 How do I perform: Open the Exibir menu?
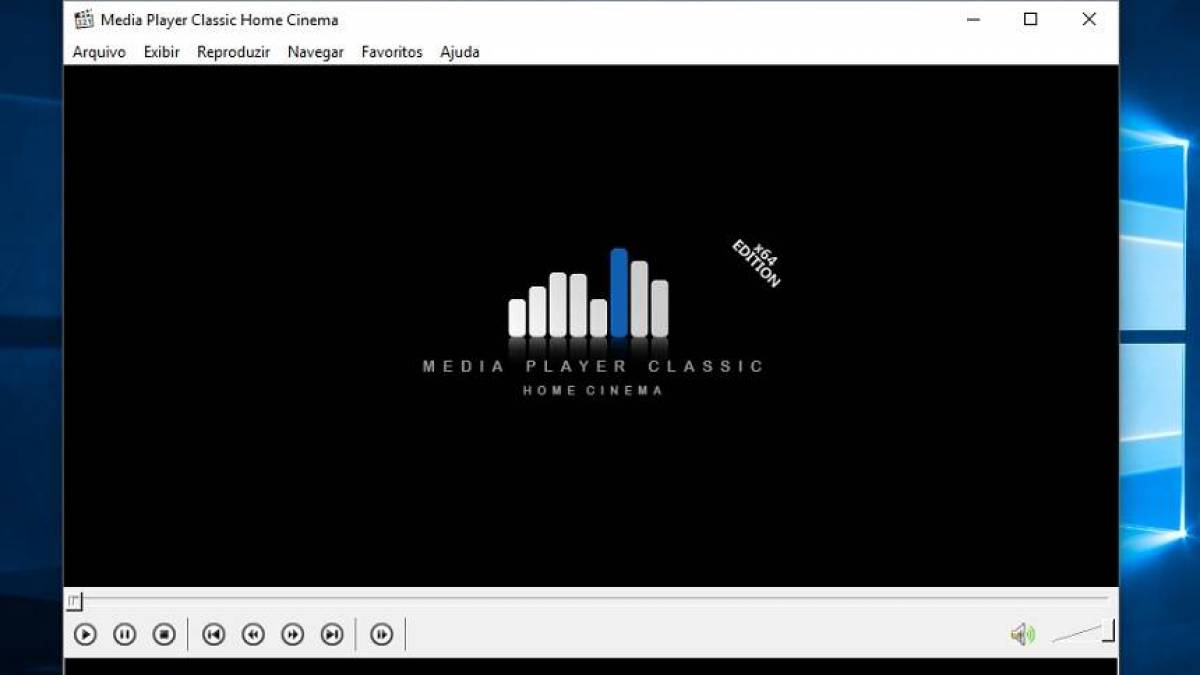[x=161, y=52]
